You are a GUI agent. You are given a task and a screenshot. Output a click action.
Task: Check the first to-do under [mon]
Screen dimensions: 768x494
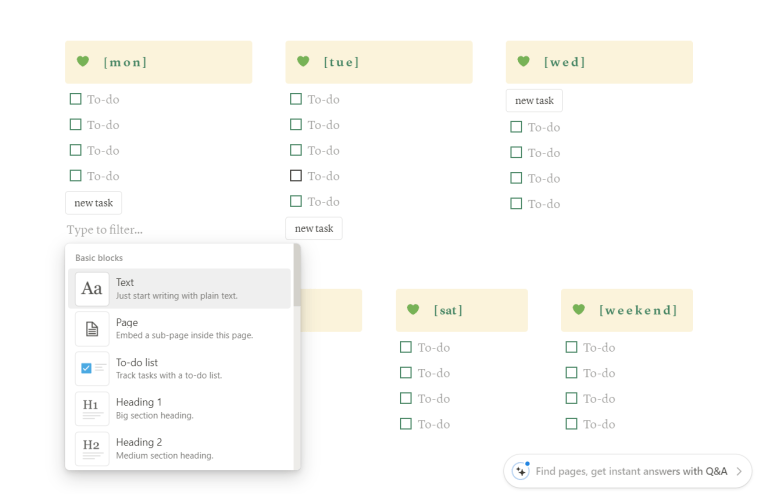(75, 99)
